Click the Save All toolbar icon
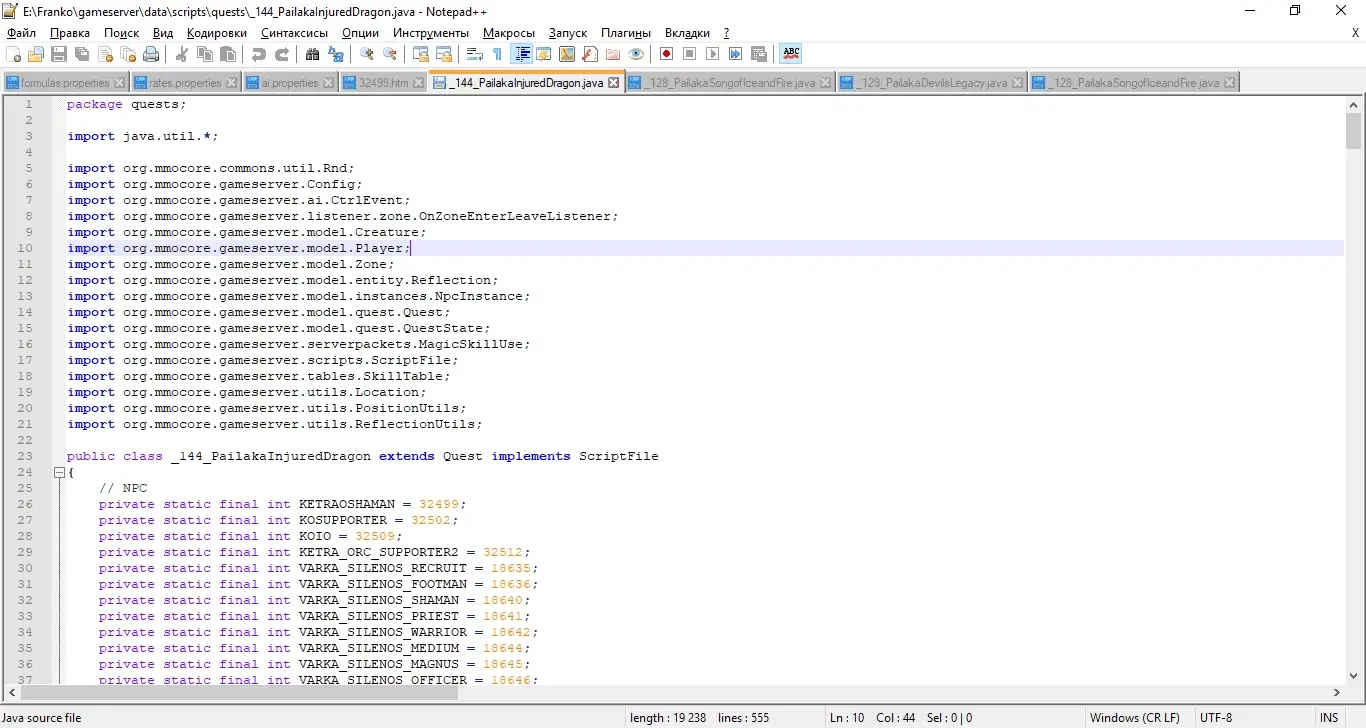The width and height of the screenshot is (1366, 728). (x=81, y=54)
